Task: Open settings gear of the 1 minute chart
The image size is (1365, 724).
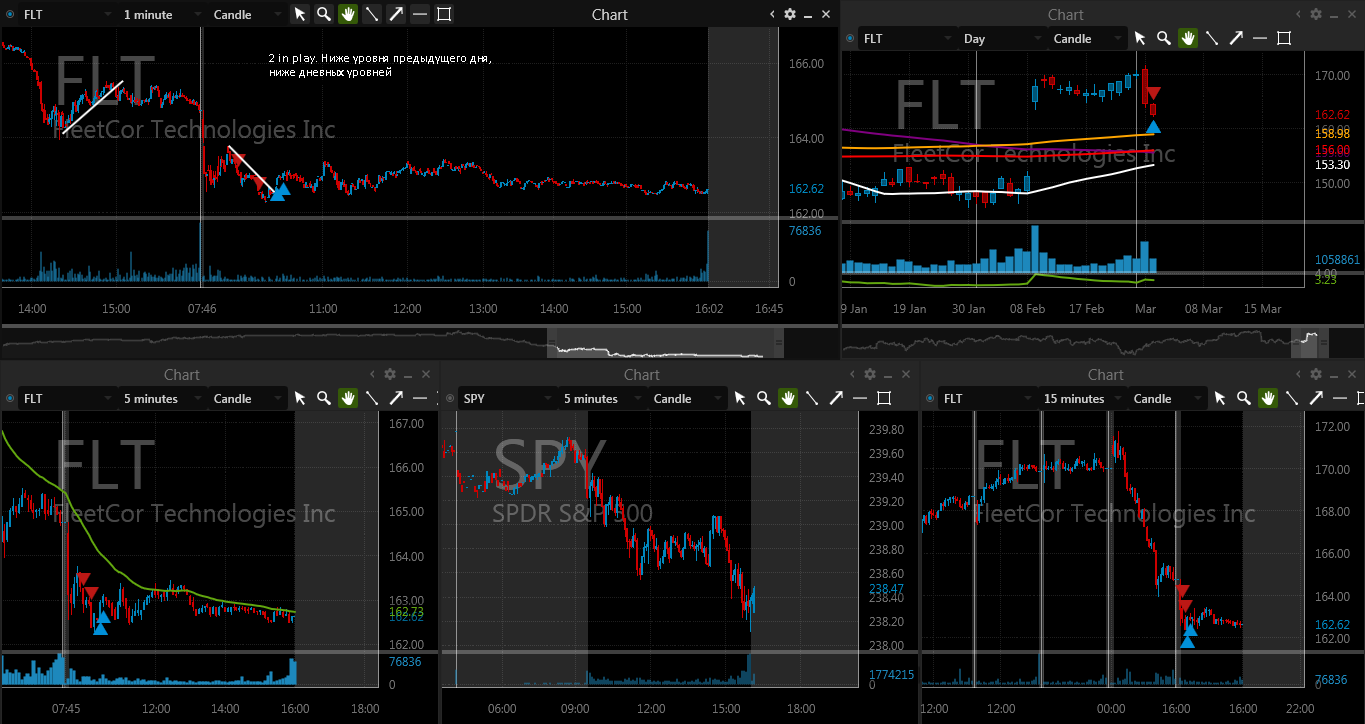Action: point(790,14)
